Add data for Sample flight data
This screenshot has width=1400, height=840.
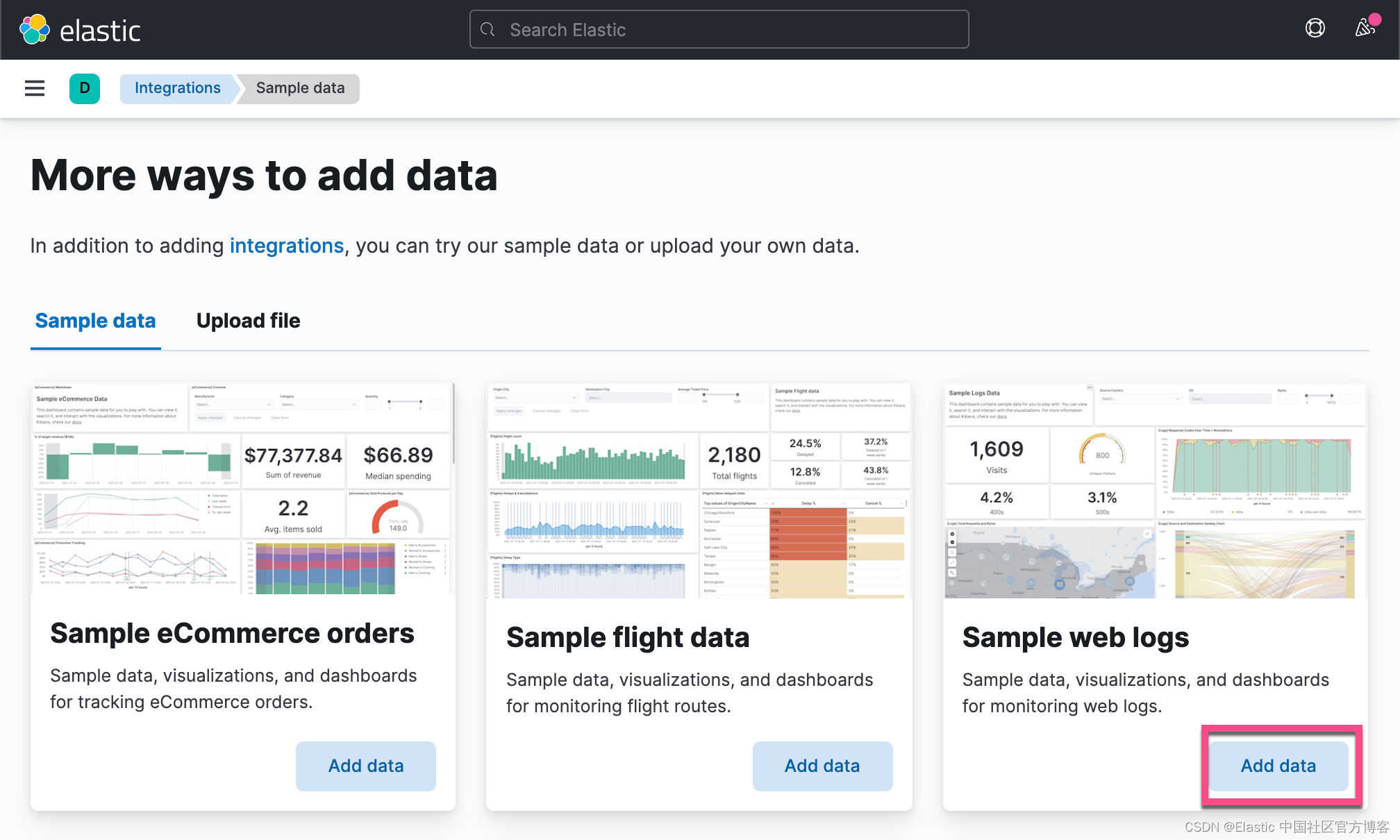point(822,766)
